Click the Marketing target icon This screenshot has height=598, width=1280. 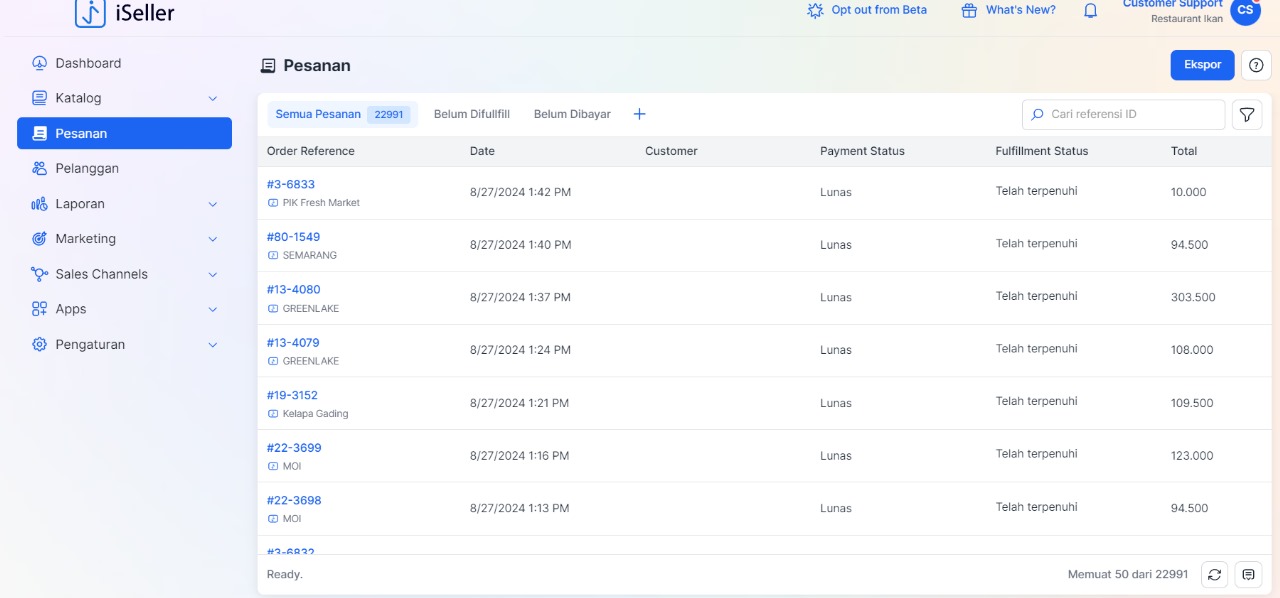point(39,239)
